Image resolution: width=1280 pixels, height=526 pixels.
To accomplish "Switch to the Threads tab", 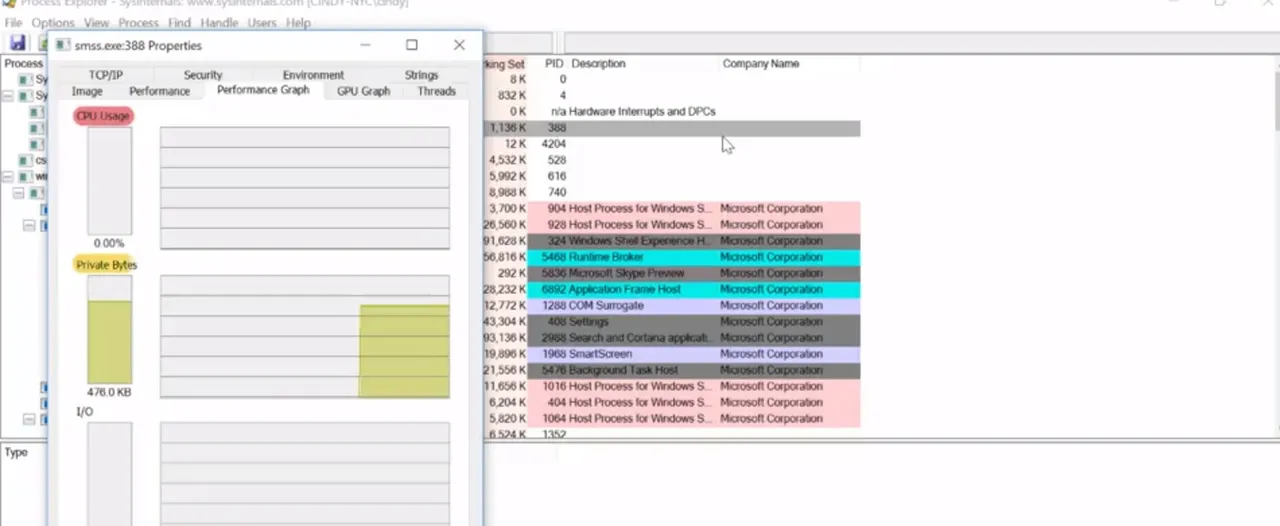I will point(436,91).
